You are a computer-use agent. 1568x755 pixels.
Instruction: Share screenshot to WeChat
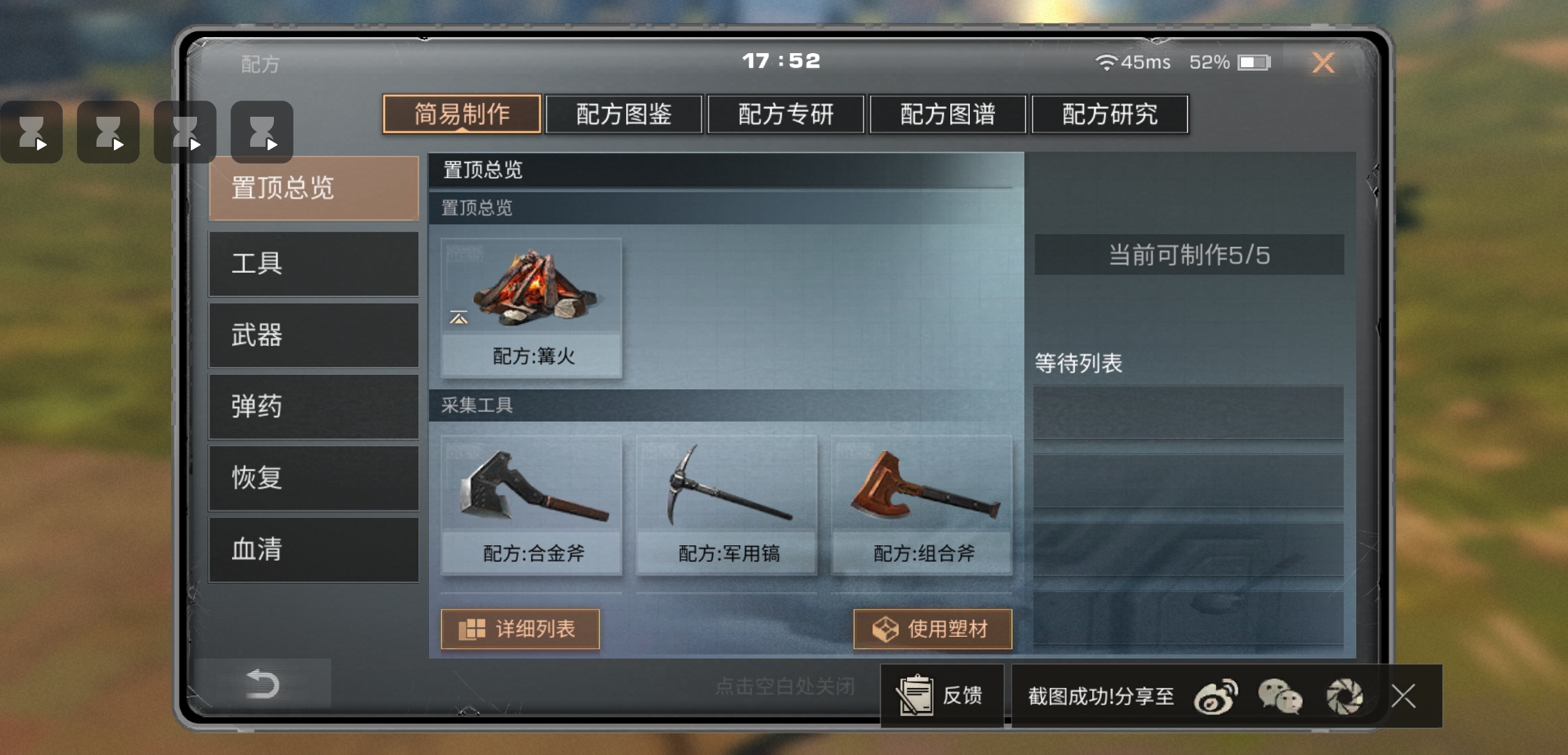1280,697
